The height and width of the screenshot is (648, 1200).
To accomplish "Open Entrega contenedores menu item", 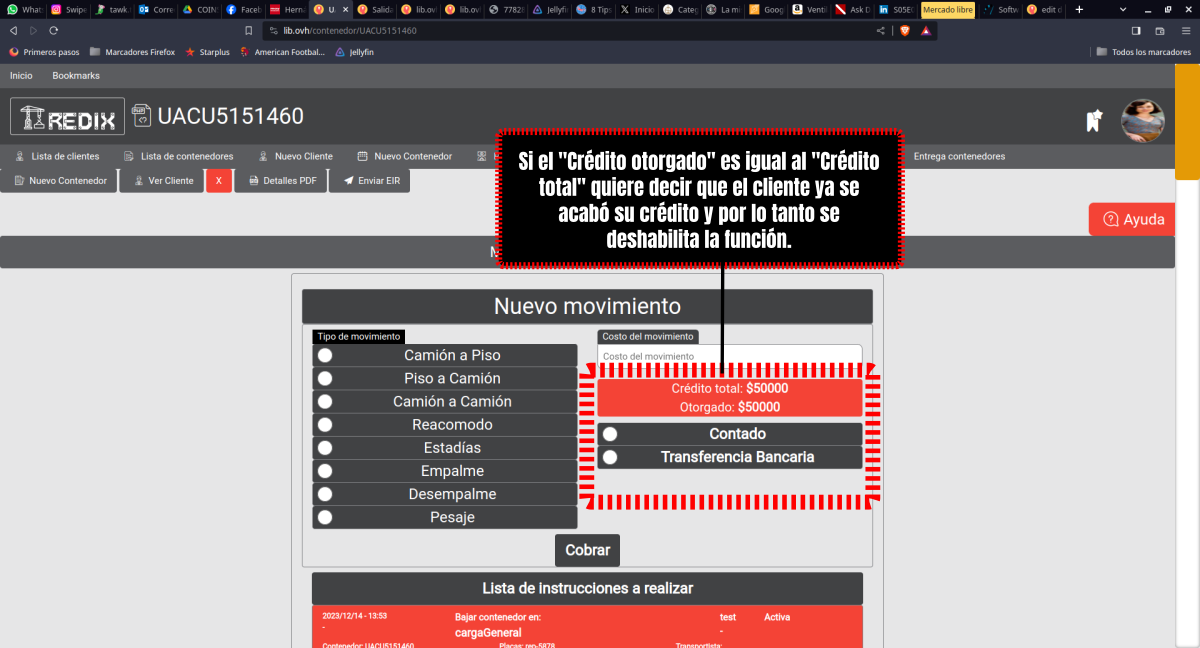I will 958,156.
